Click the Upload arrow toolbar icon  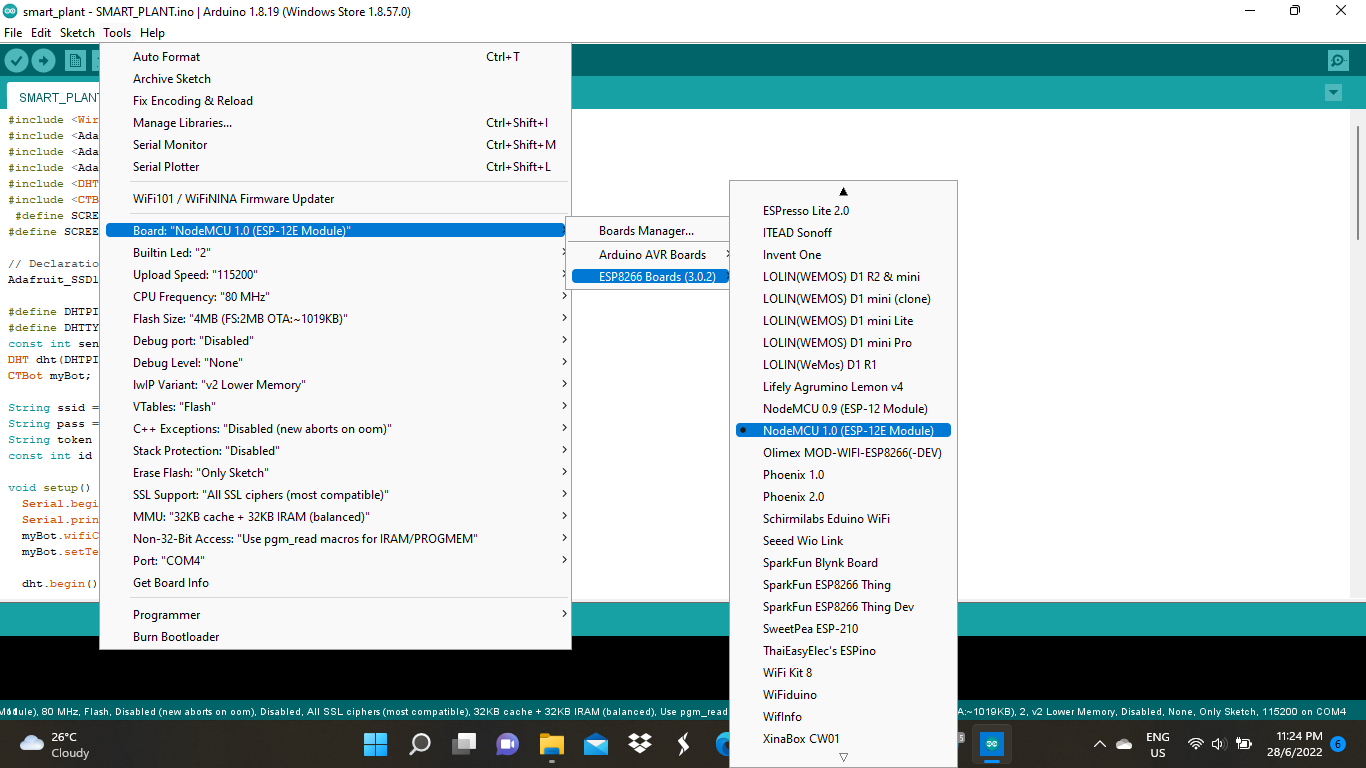pos(44,61)
